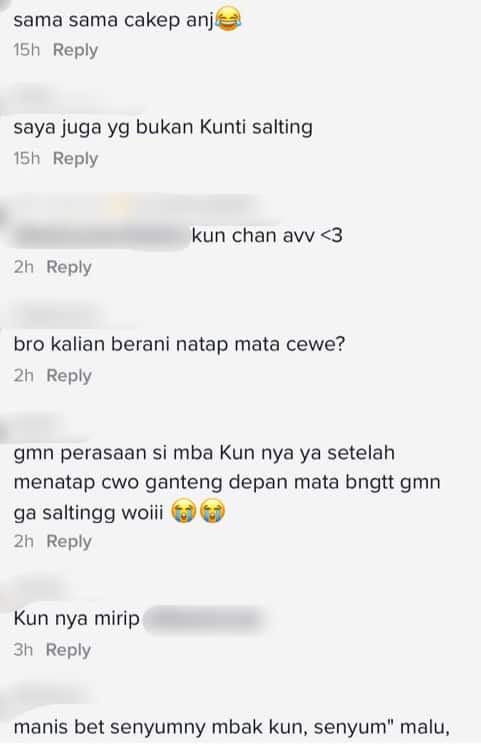Tap the crying emojis after 'saltingg woiii'

click(198, 512)
